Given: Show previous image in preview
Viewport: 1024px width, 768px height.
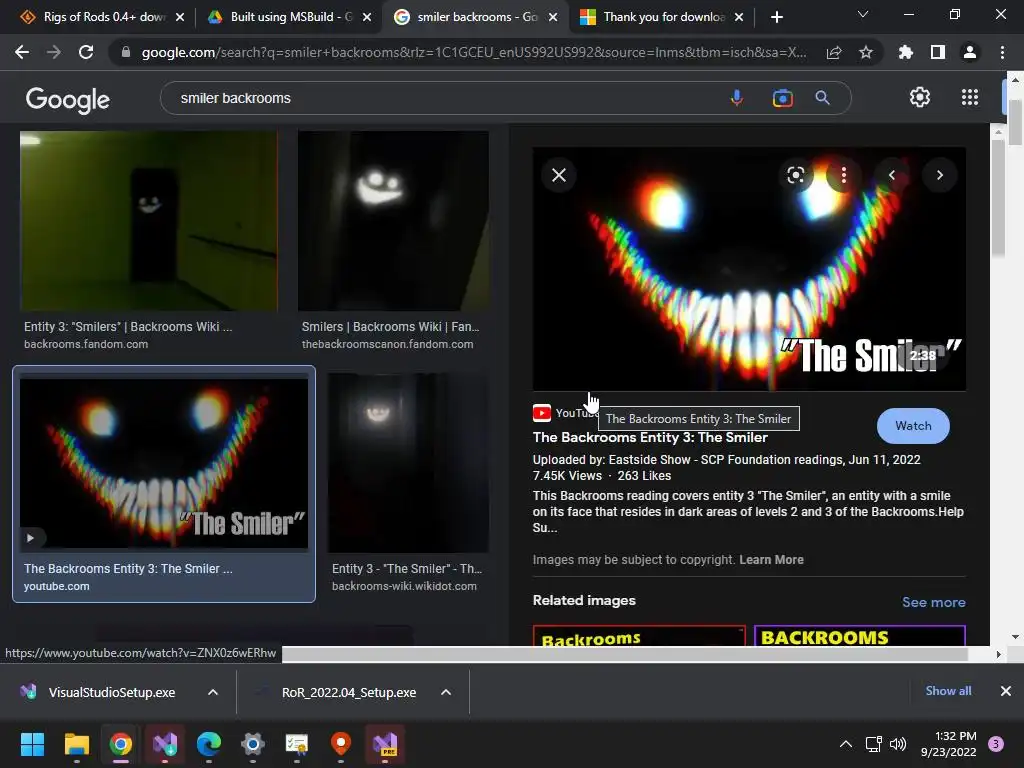Looking at the screenshot, I should [891, 175].
